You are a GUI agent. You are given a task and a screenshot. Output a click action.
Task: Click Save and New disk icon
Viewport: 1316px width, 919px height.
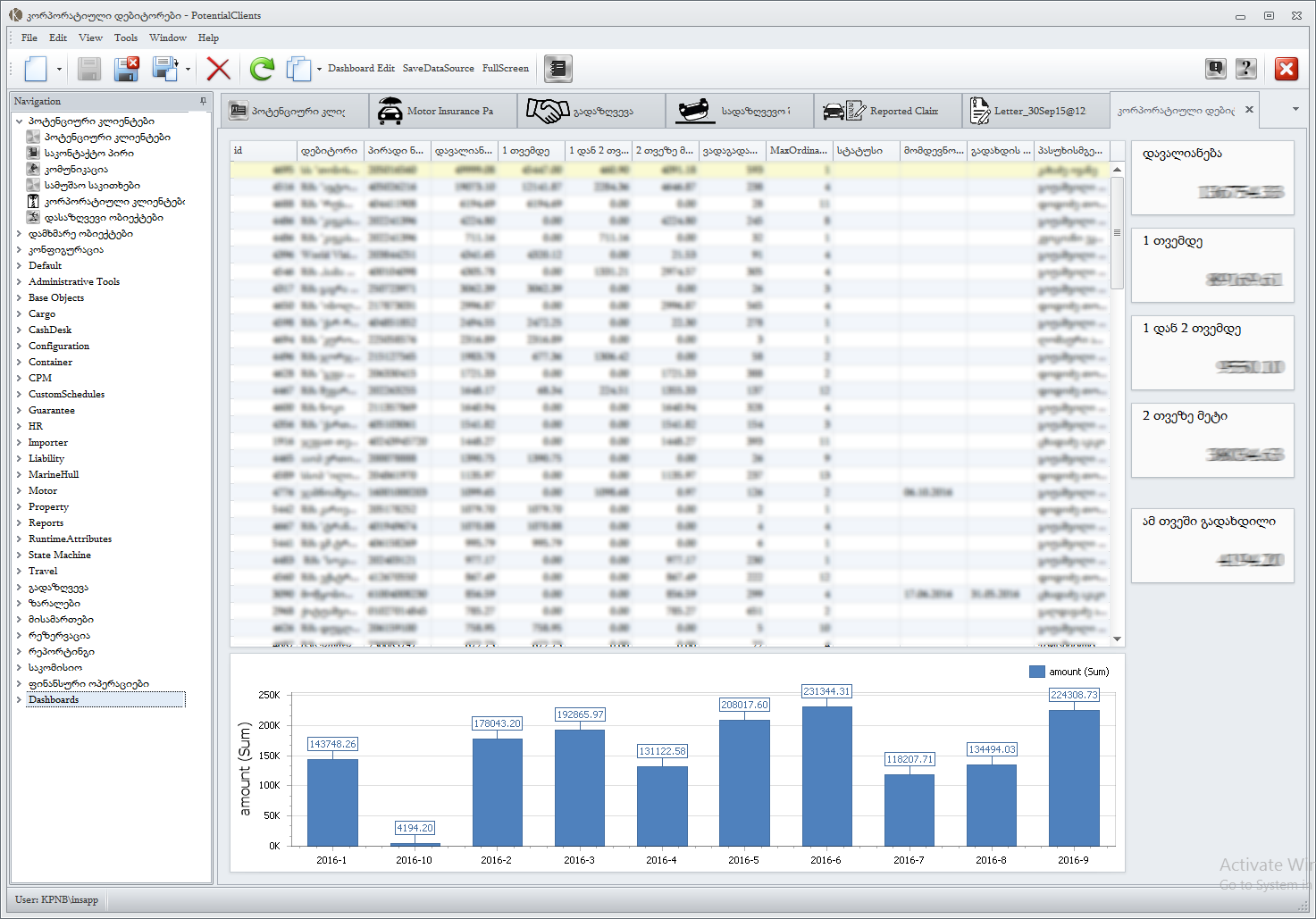(x=165, y=69)
